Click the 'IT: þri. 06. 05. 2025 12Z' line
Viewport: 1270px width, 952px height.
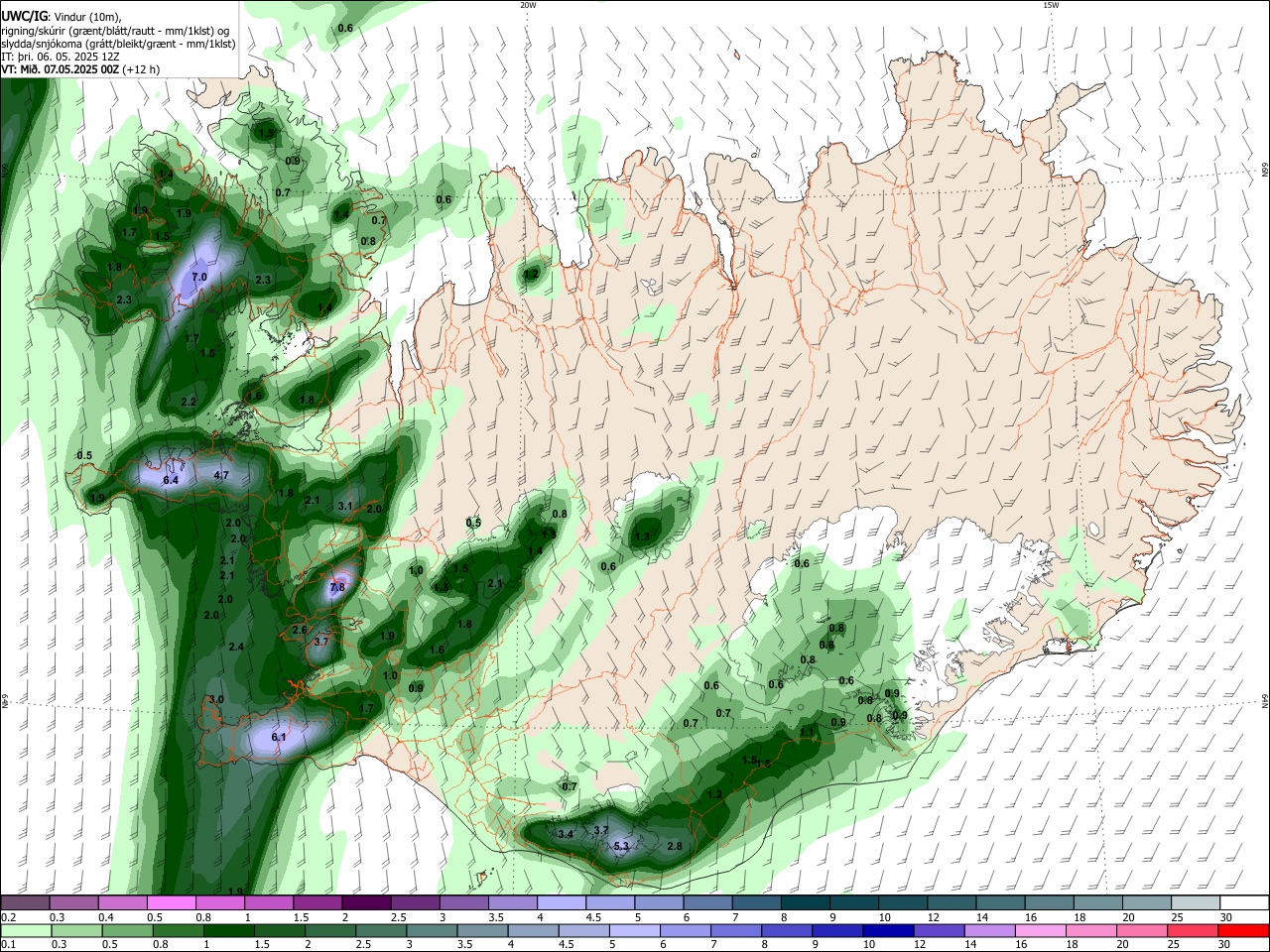click(61, 57)
